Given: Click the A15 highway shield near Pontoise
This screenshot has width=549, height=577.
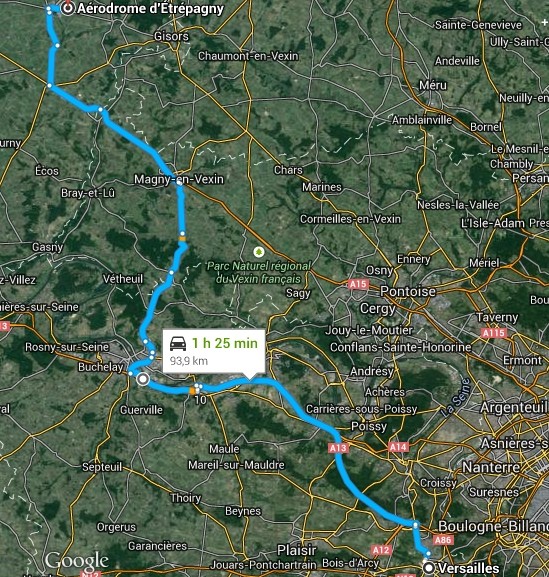Looking at the screenshot, I should (x=358, y=284).
